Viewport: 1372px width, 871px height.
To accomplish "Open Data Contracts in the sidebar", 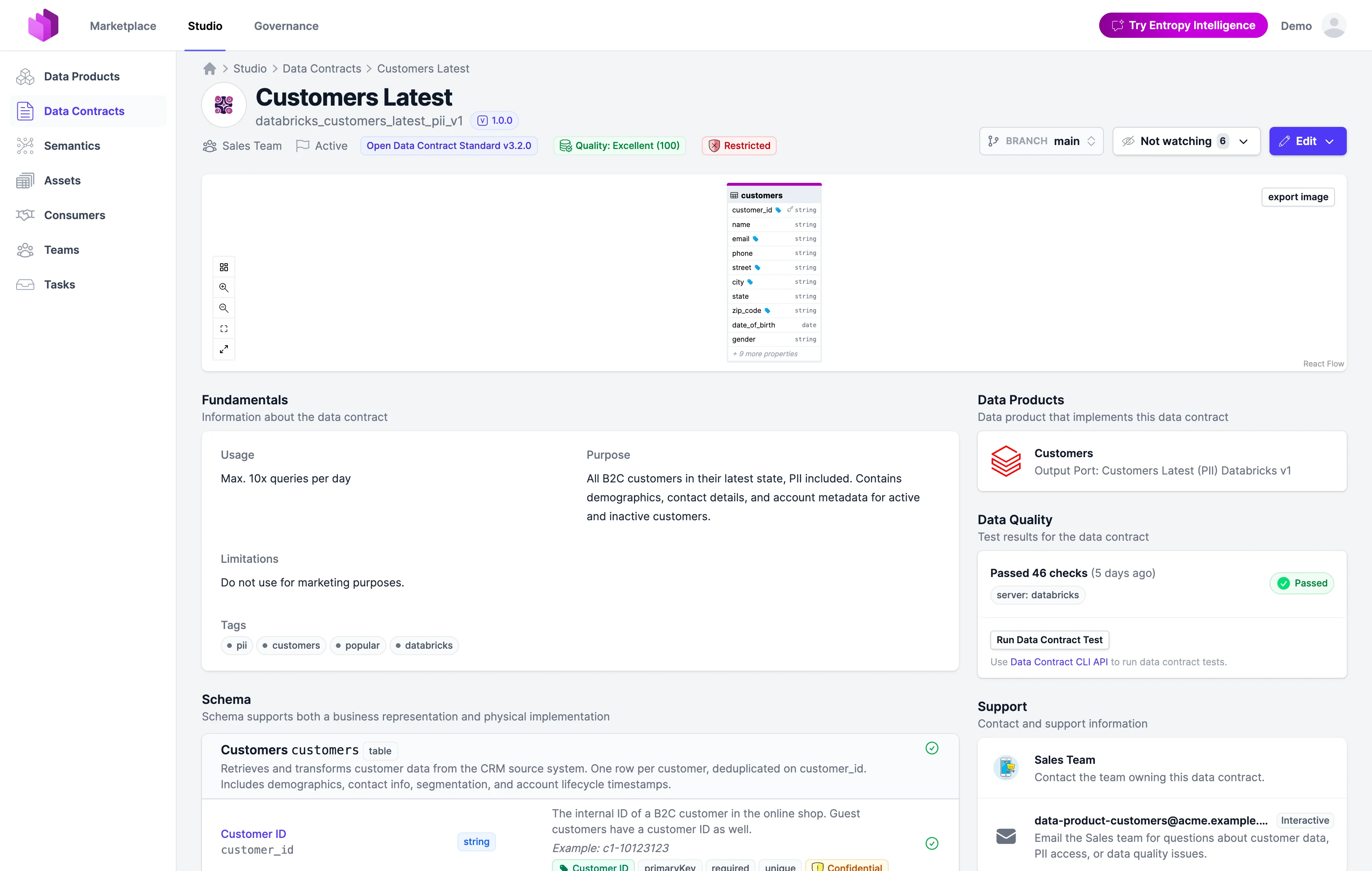I will (x=88, y=111).
